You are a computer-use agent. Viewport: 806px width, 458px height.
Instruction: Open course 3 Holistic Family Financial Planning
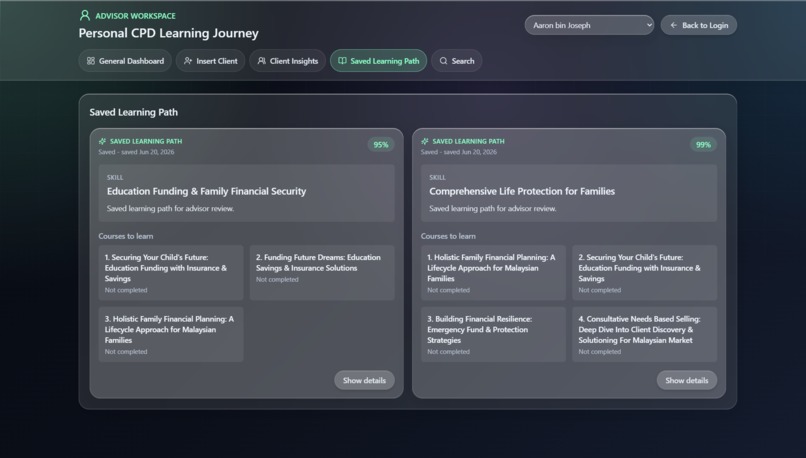click(x=171, y=334)
